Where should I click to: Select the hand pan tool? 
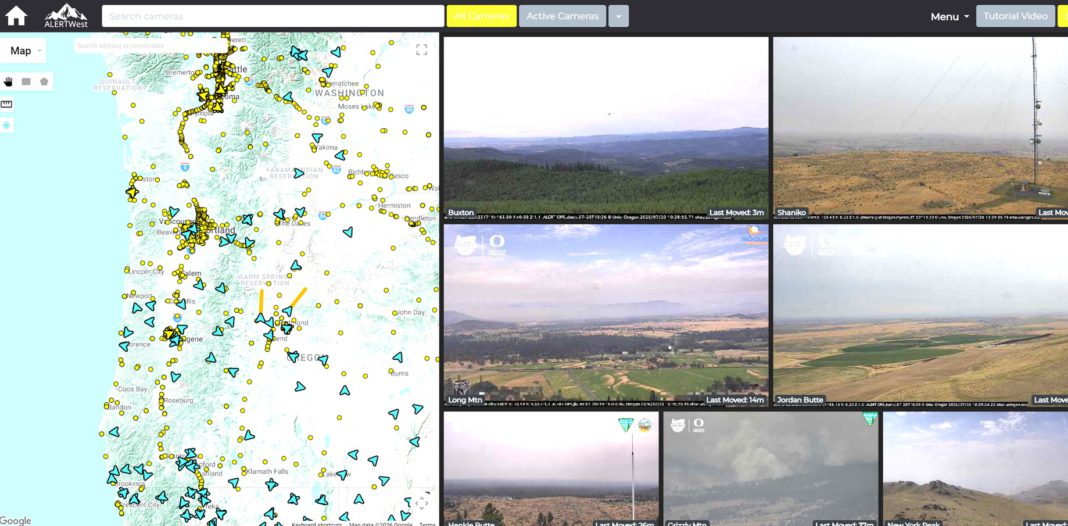click(x=8, y=82)
